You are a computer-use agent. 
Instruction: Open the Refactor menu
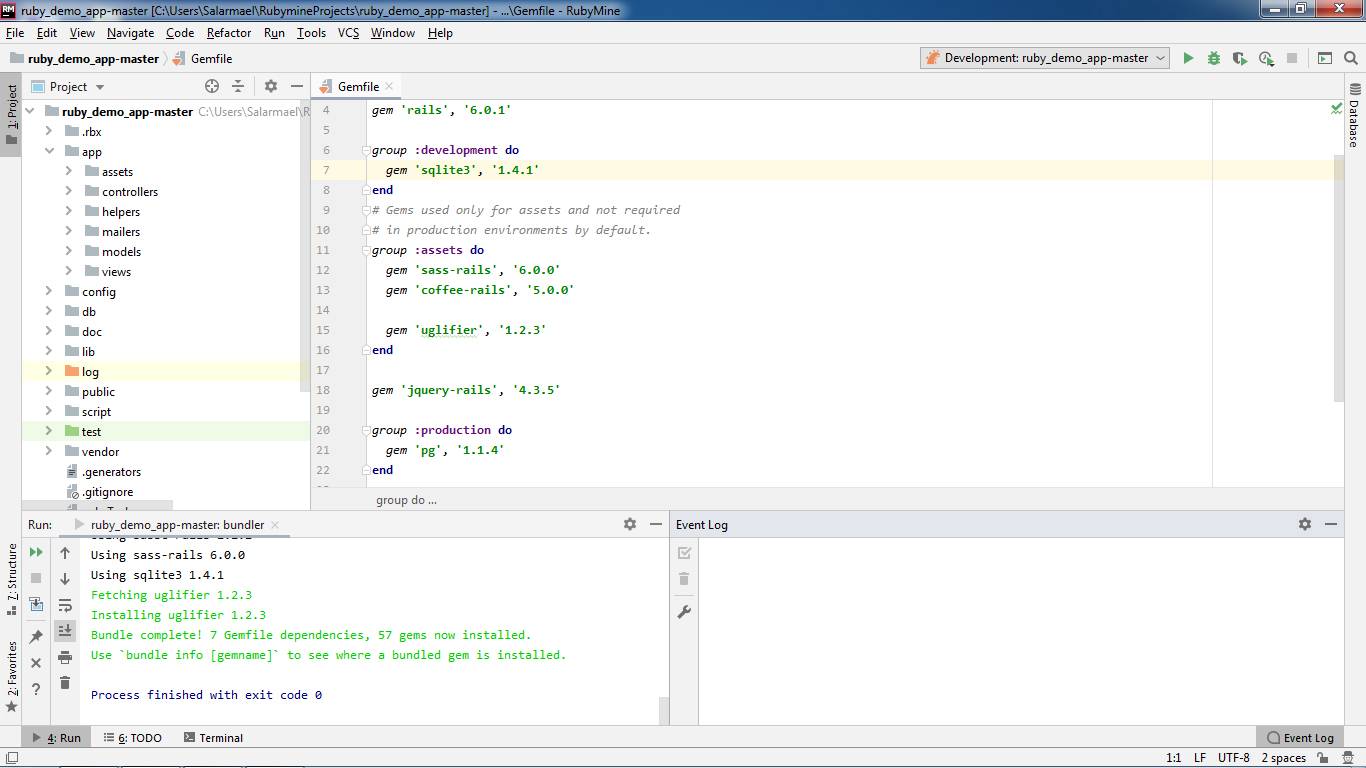tap(229, 33)
